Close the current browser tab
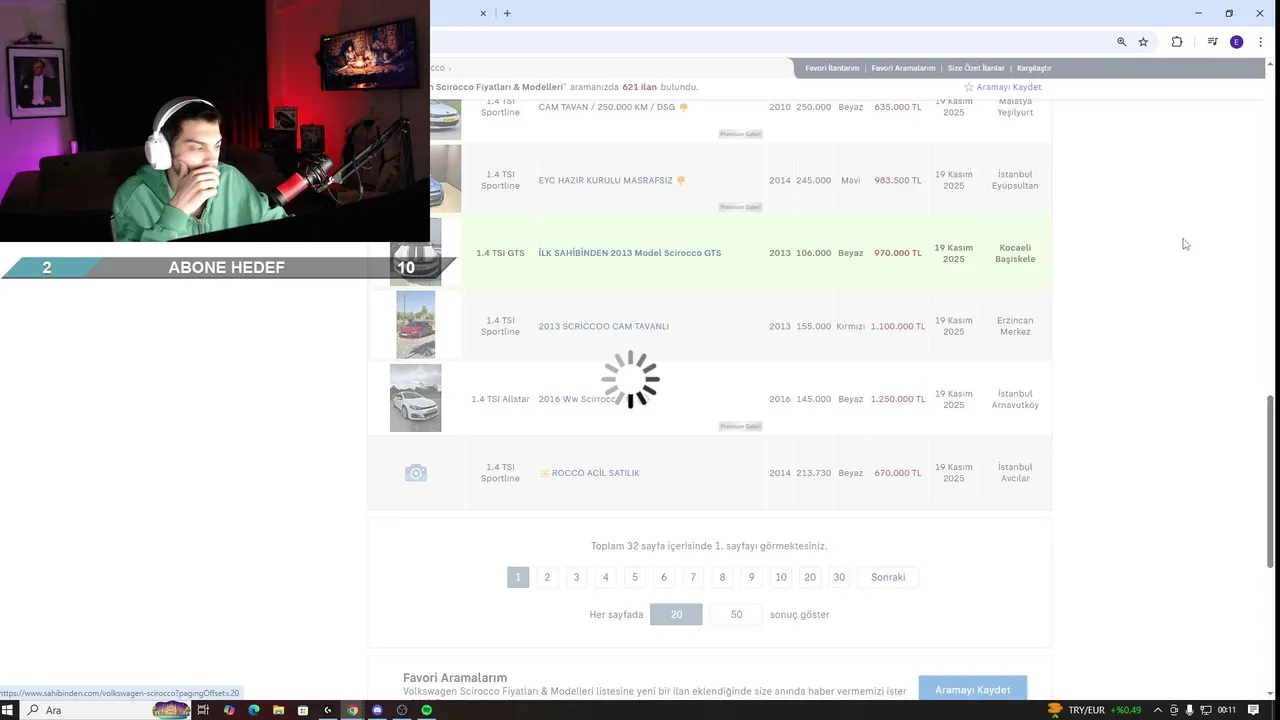The height and width of the screenshot is (720, 1280). coord(483,13)
